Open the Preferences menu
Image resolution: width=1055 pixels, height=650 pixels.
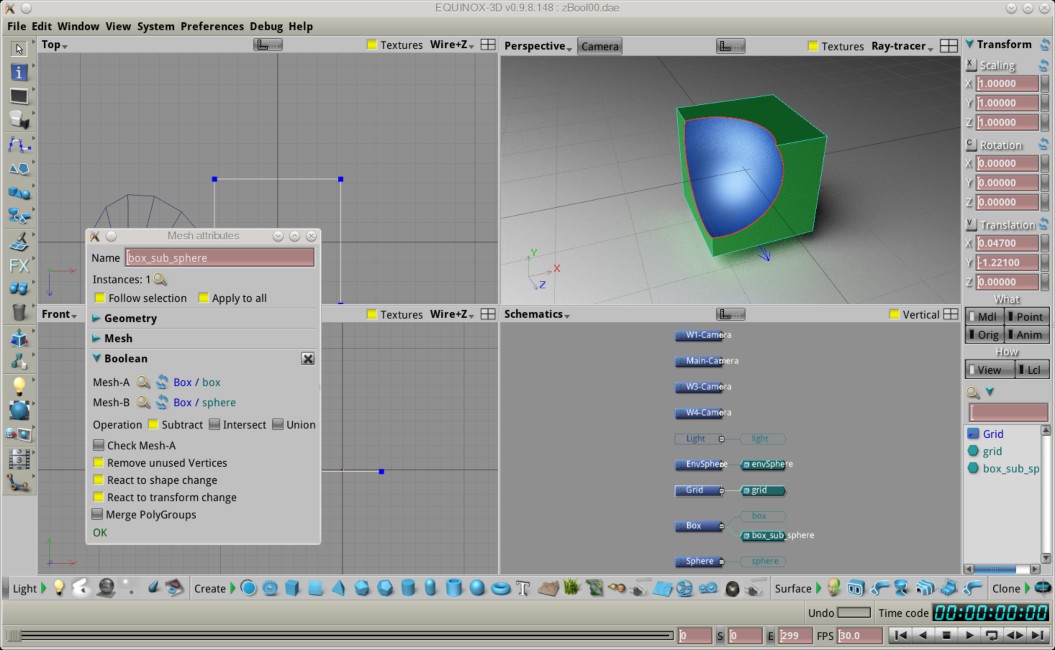(212, 26)
